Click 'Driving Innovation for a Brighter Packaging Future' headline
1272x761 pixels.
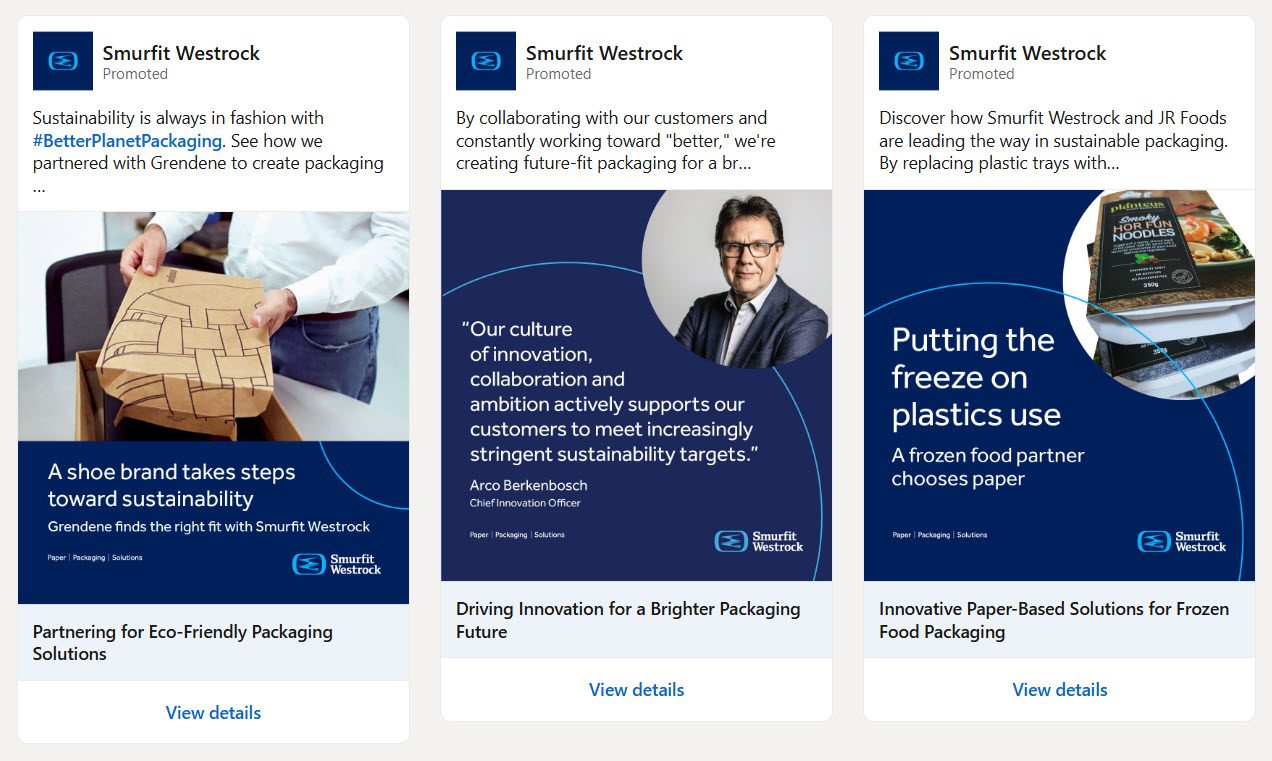coord(628,620)
